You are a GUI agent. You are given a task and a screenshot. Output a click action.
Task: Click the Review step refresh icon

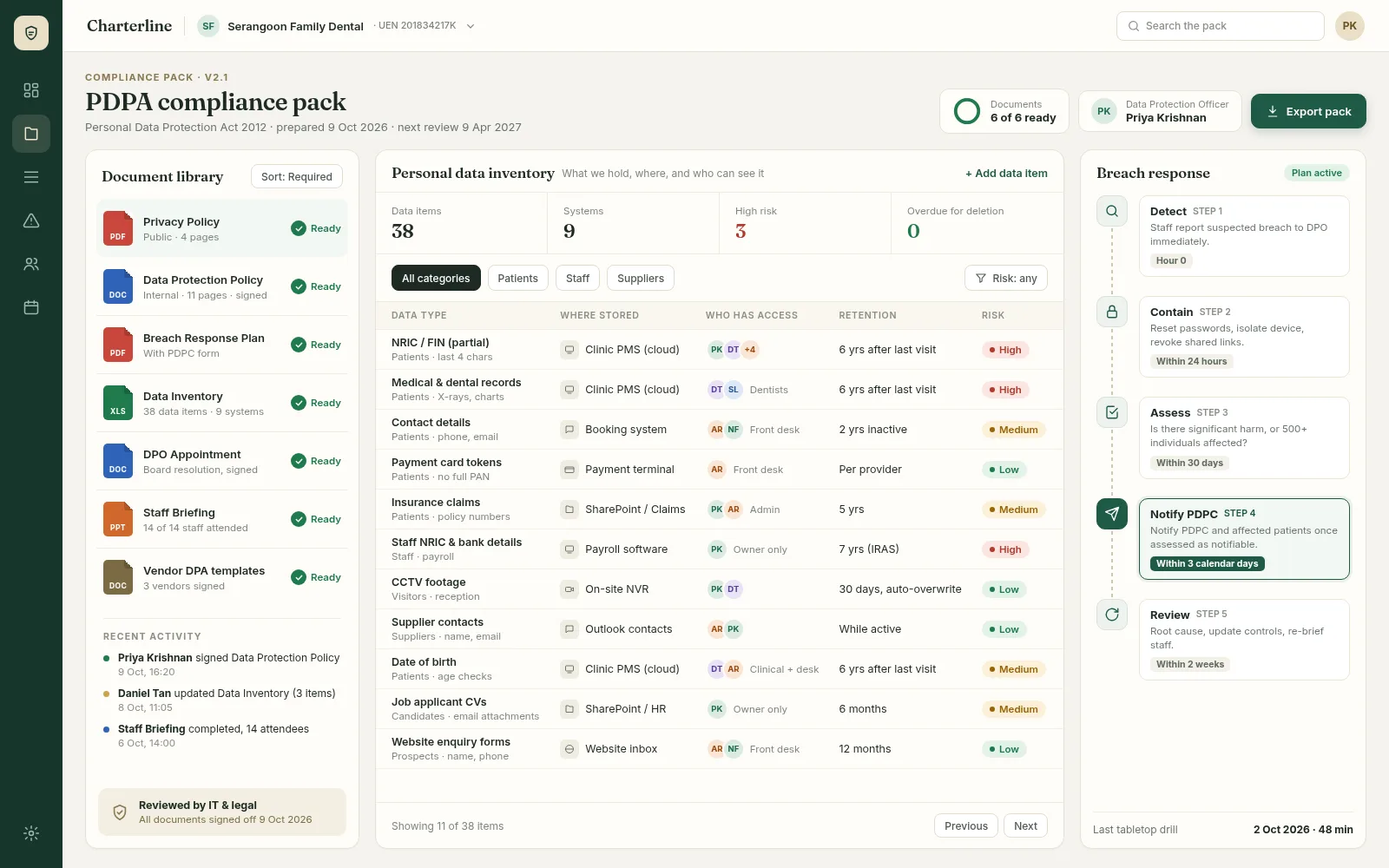(1112, 615)
